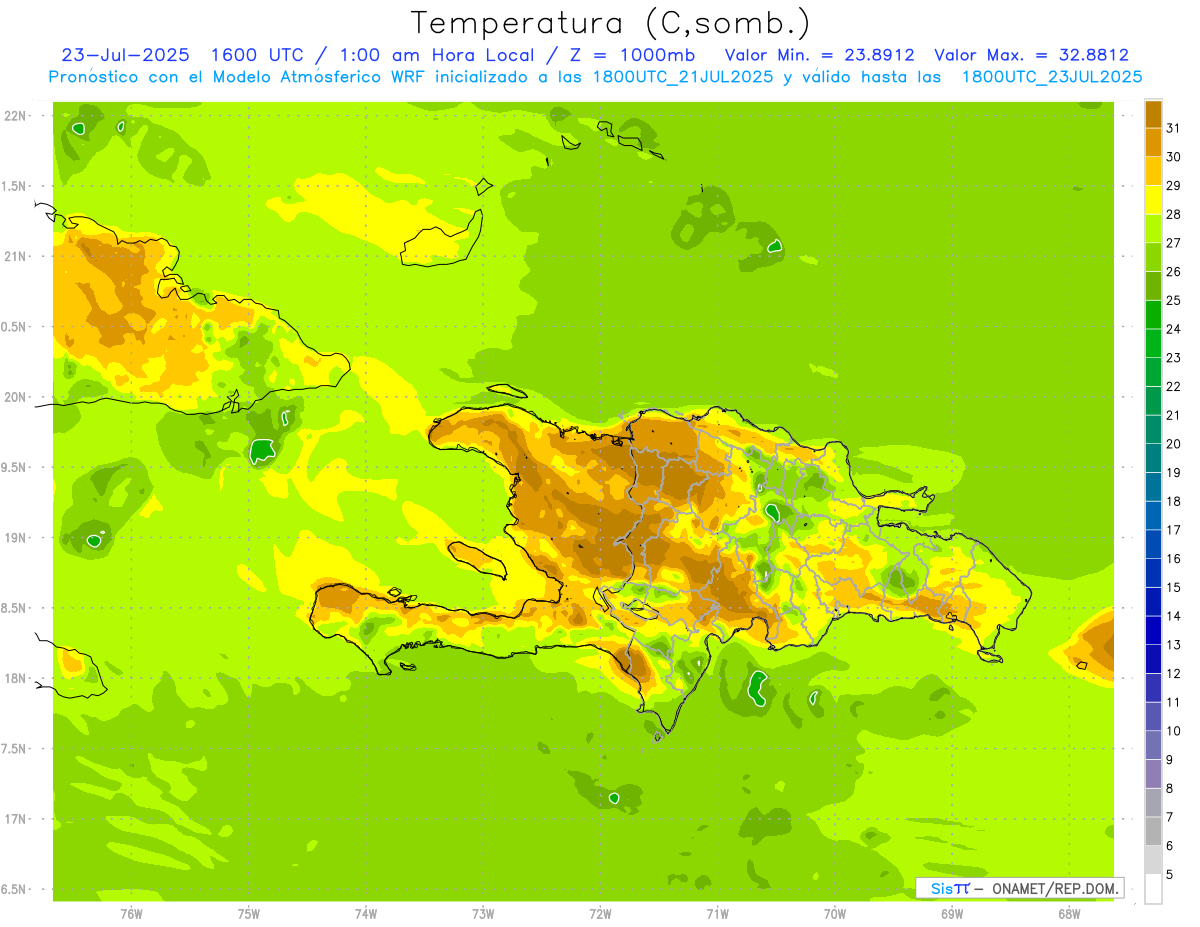Click the legend value "31"
1200x927 pixels.
coord(1173,128)
